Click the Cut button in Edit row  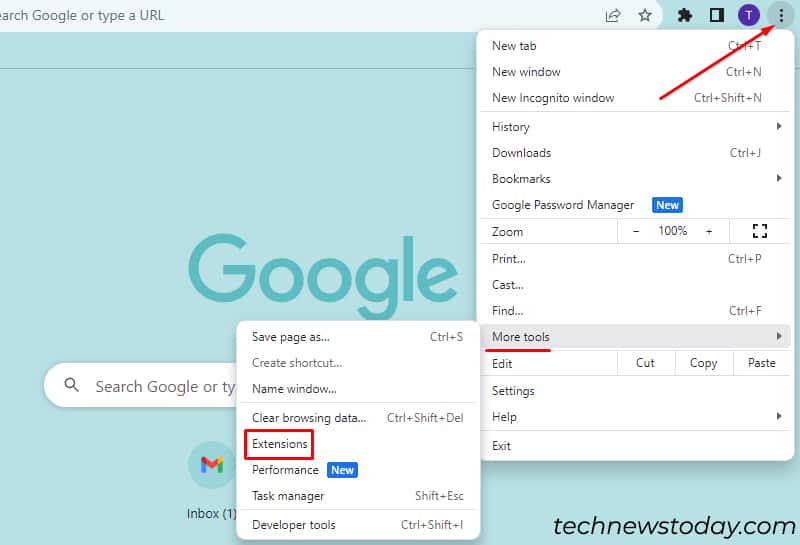click(645, 363)
